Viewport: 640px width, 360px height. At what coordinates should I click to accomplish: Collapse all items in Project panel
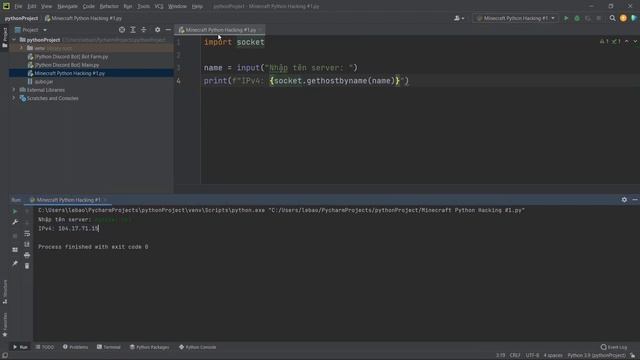[144, 30]
